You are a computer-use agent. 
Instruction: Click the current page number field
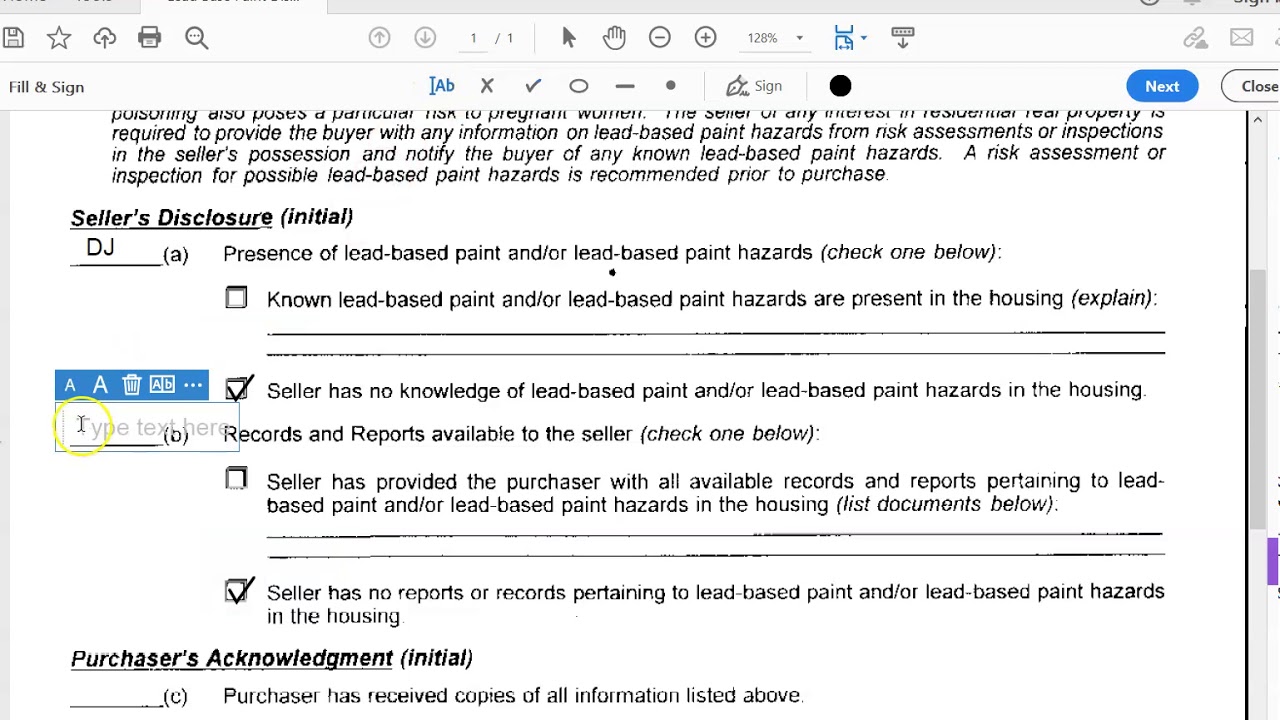(473, 38)
